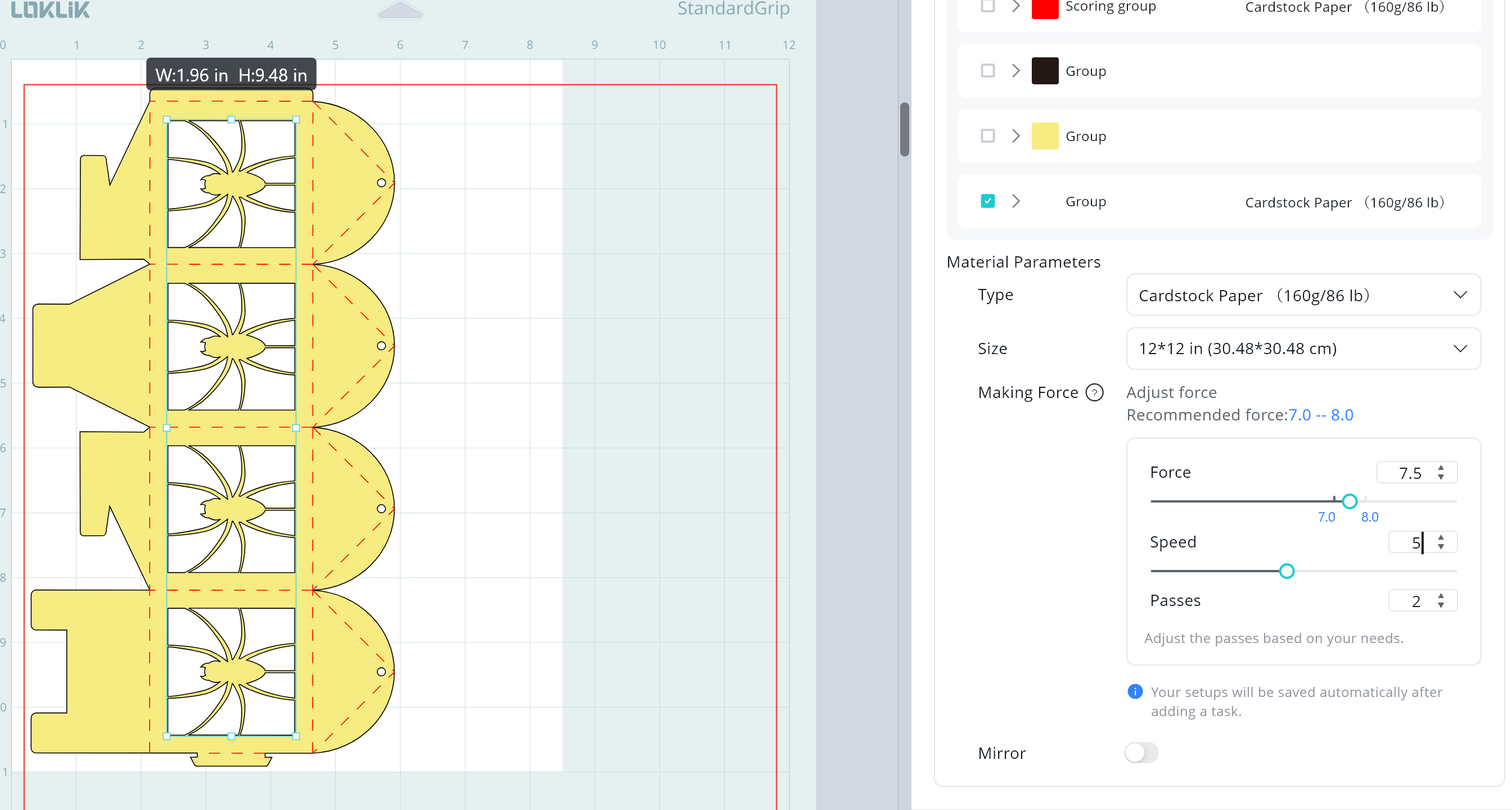Click the recommended force 7.0 -- 8.0 link
Viewport: 1512px width, 810px height.
click(x=1321, y=415)
